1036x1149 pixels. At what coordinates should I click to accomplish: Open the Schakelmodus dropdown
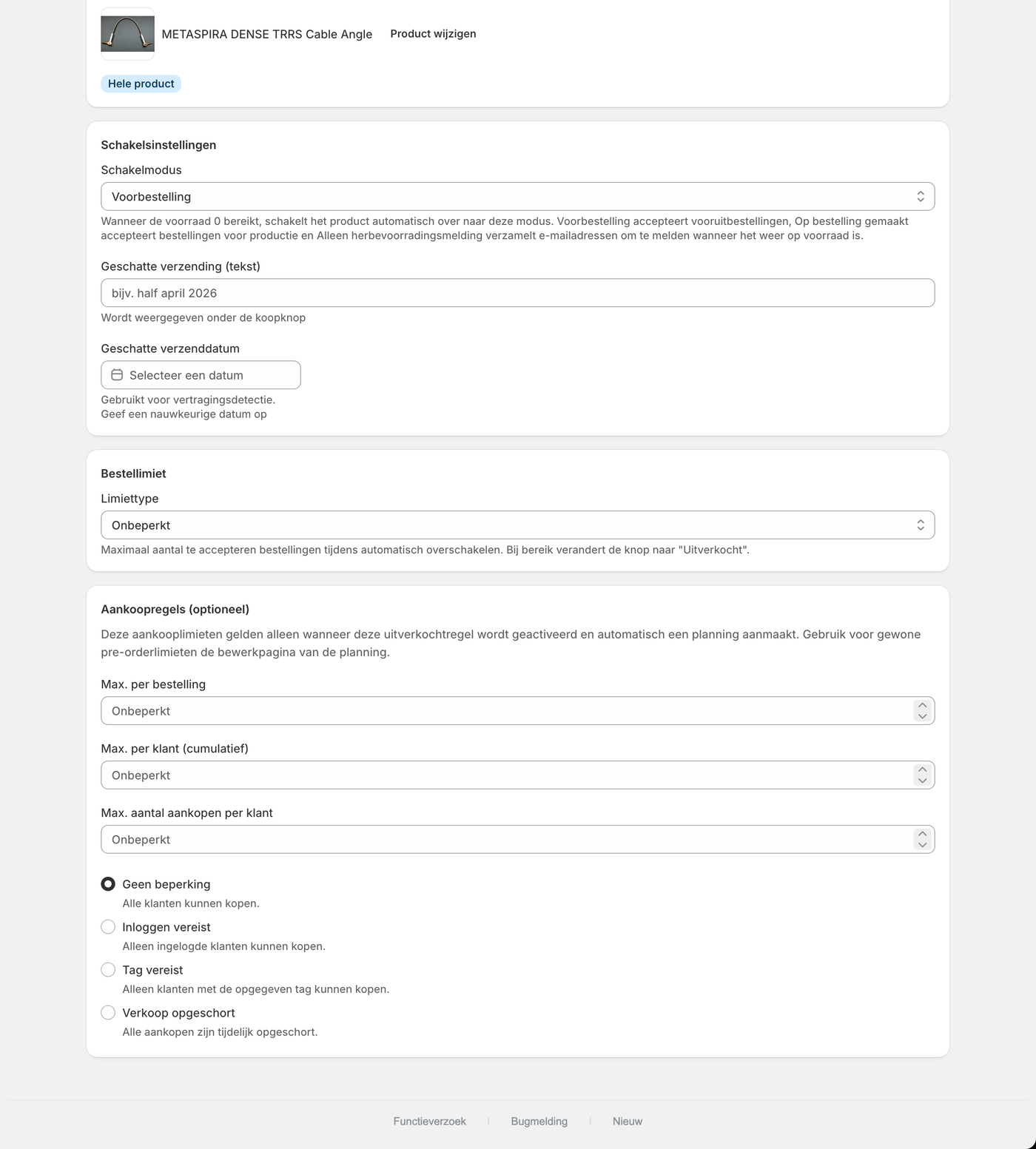(x=517, y=197)
